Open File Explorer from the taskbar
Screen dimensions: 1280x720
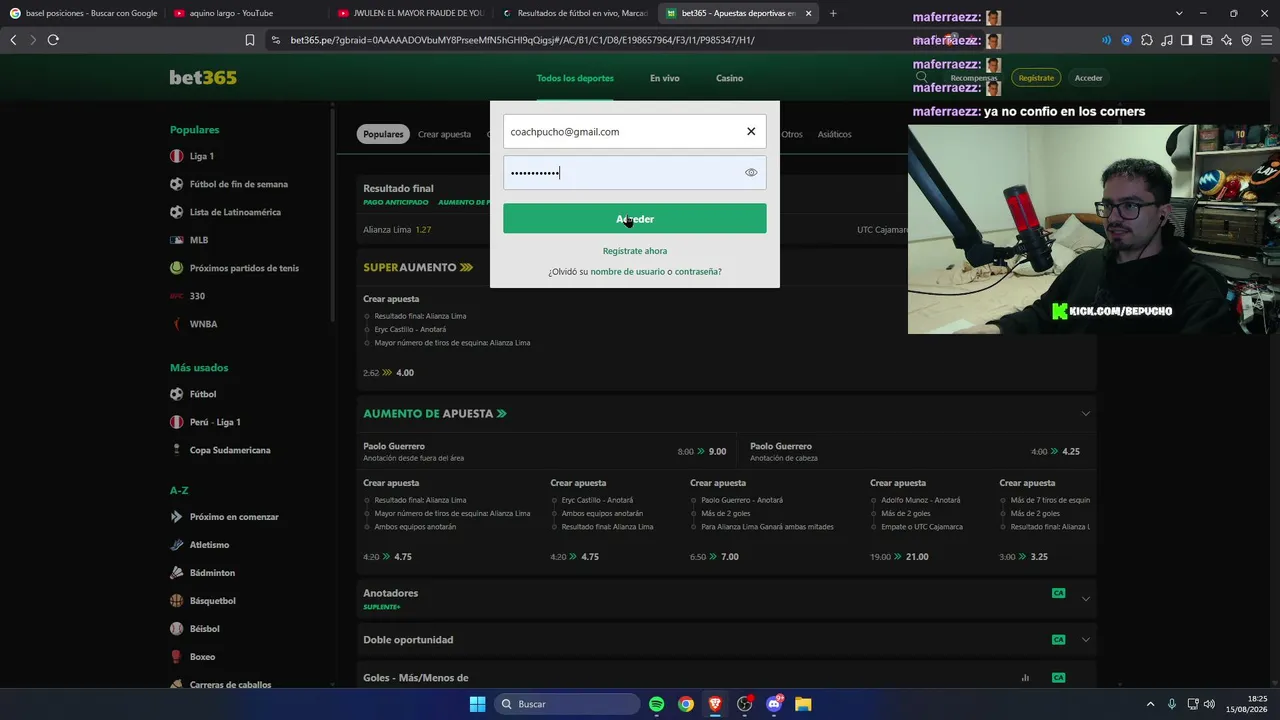803,704
